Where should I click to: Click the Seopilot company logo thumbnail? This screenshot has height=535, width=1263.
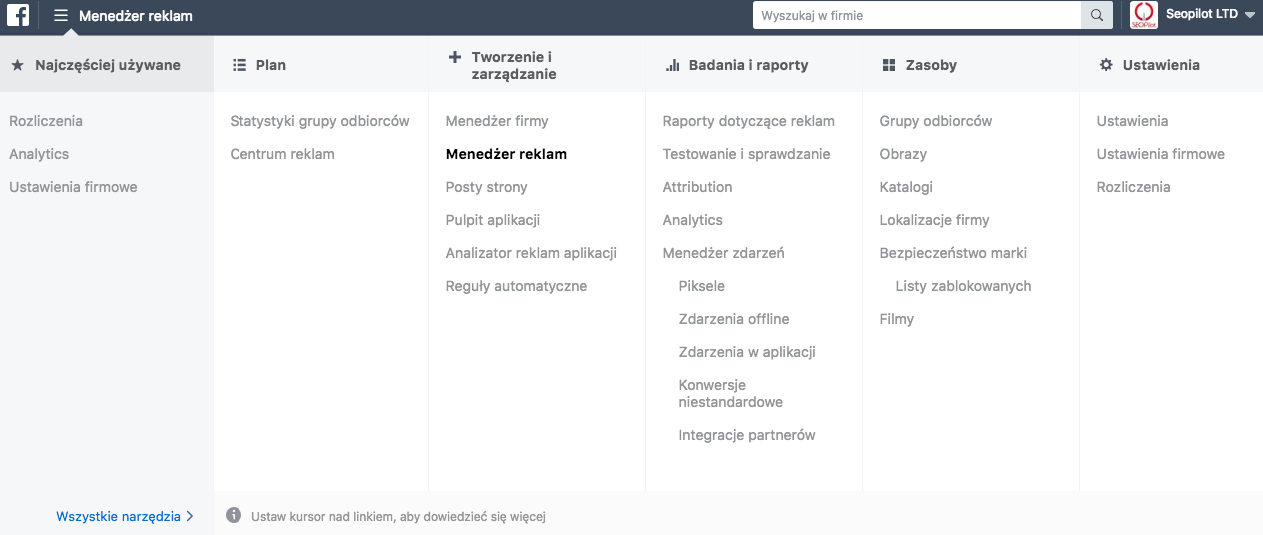pyautogui.click(x=1142, y=15)
